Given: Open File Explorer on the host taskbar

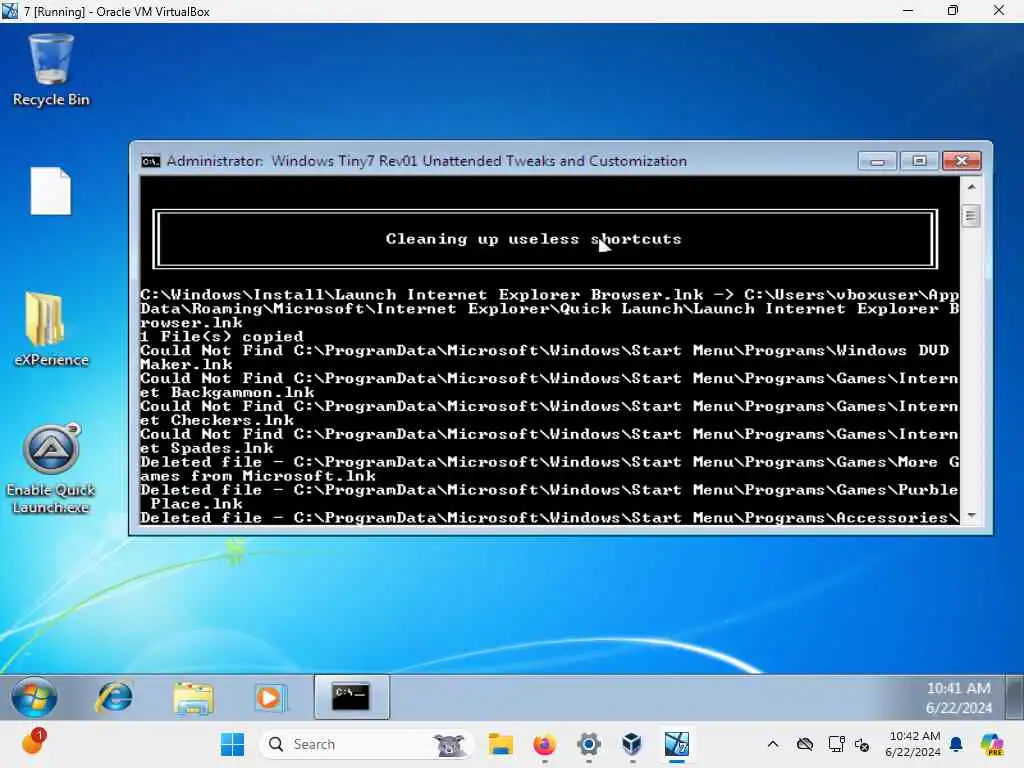Looking at the screenshot, I should [x=501, y=744].
